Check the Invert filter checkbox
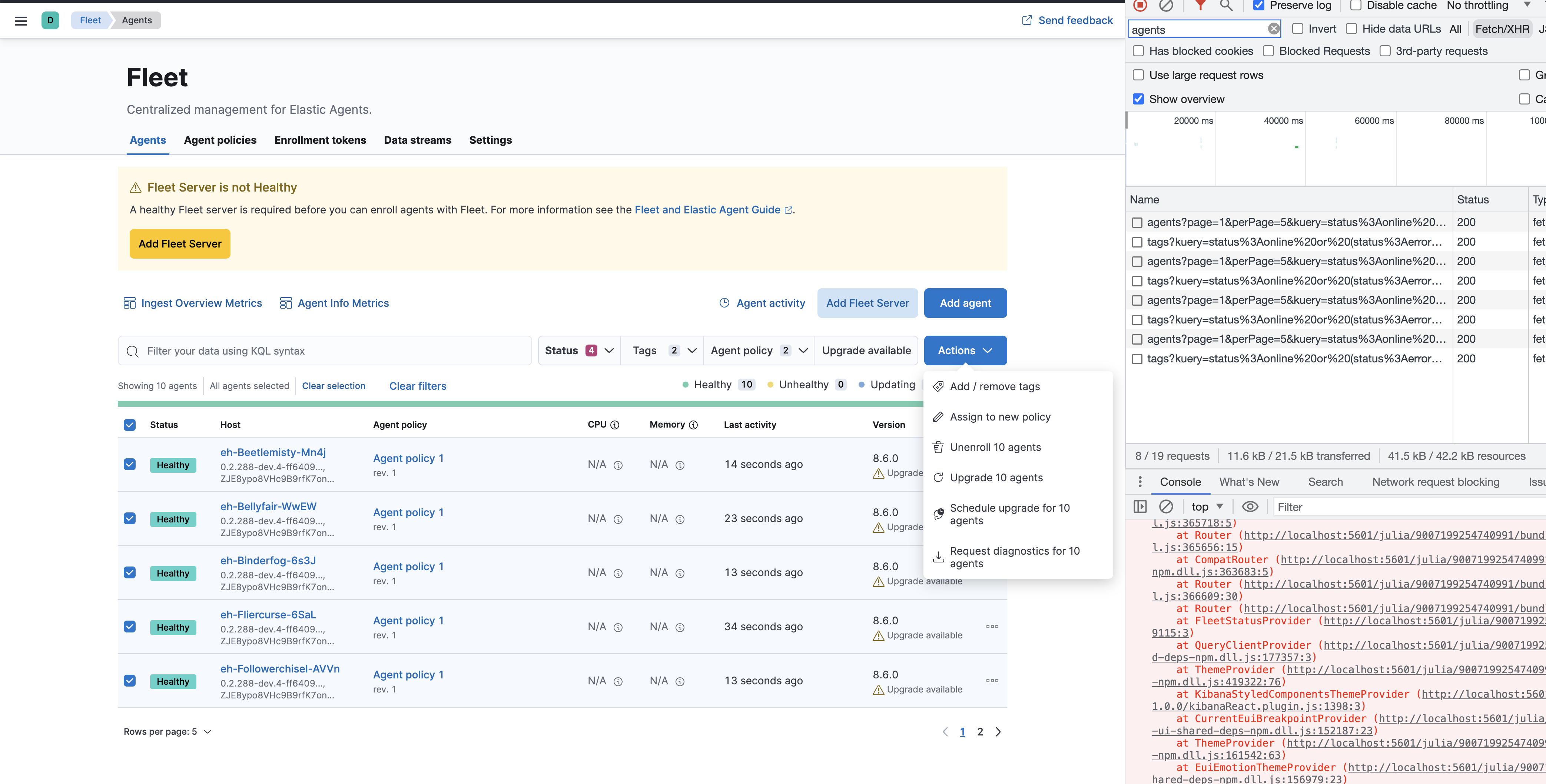Image resolution: width=1546 pixels, height=784 pixels. (x=1298, y=29)
